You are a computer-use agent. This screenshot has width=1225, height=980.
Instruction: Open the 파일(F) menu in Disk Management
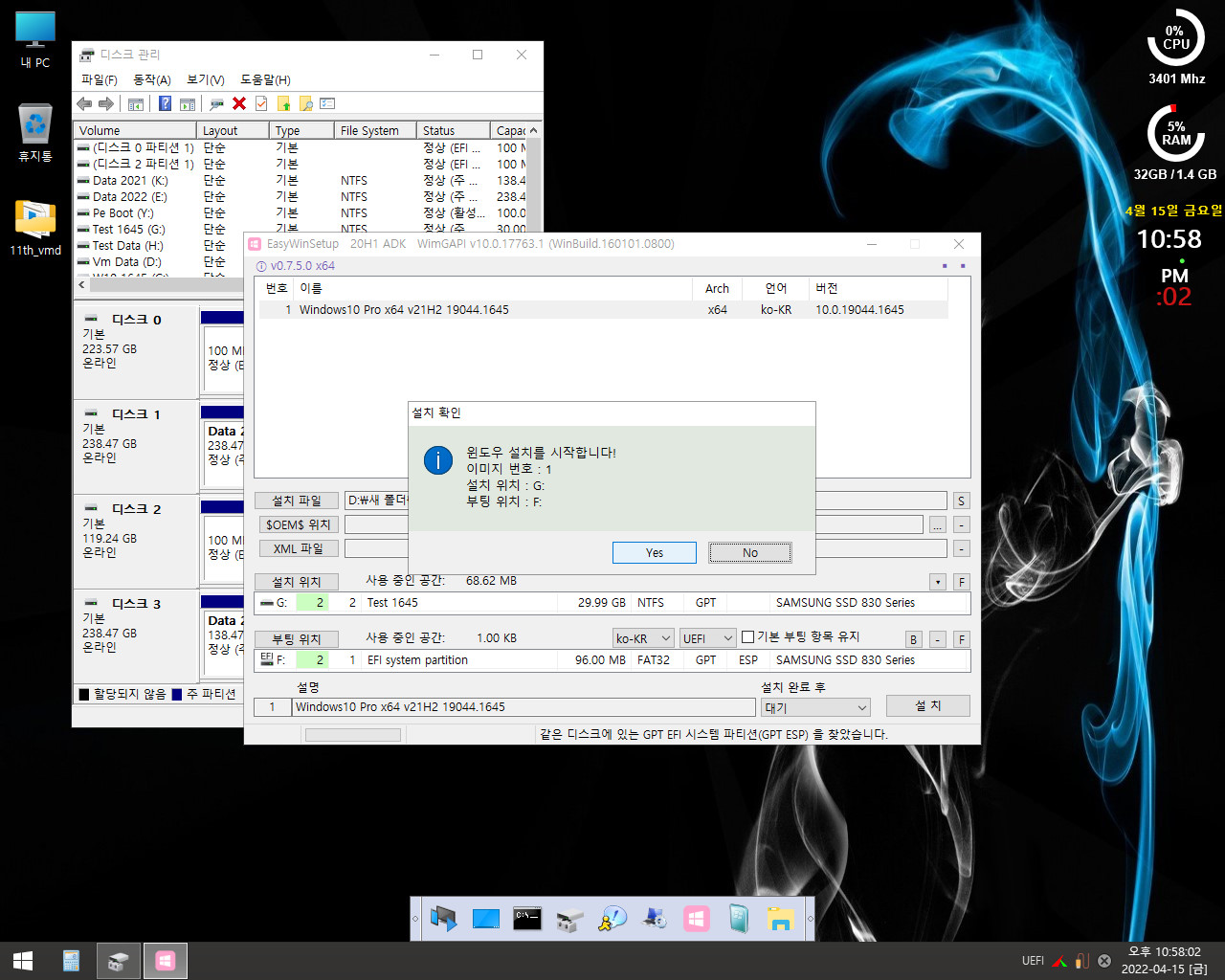[99, 79]
